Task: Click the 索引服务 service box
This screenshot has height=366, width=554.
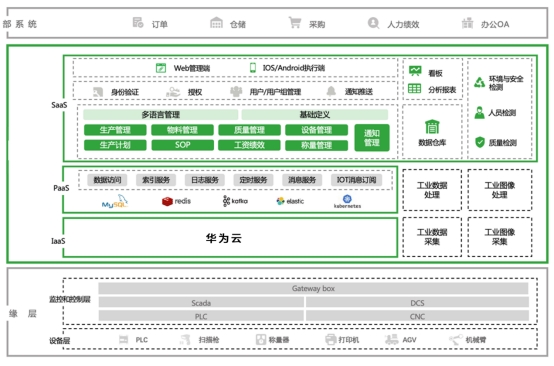Action: (156, 180)
